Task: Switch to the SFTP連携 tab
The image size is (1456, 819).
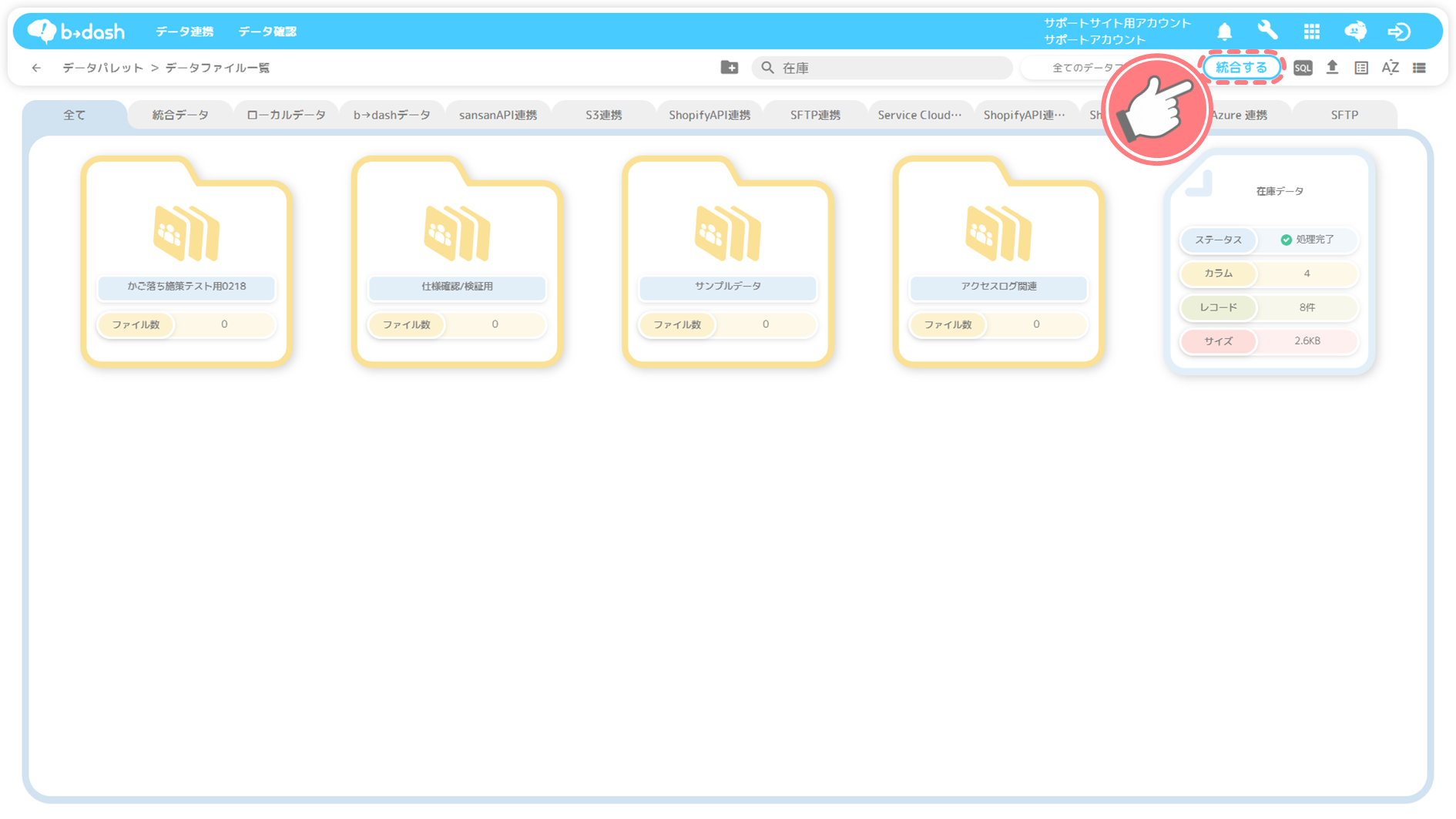Action: point(815,115)
